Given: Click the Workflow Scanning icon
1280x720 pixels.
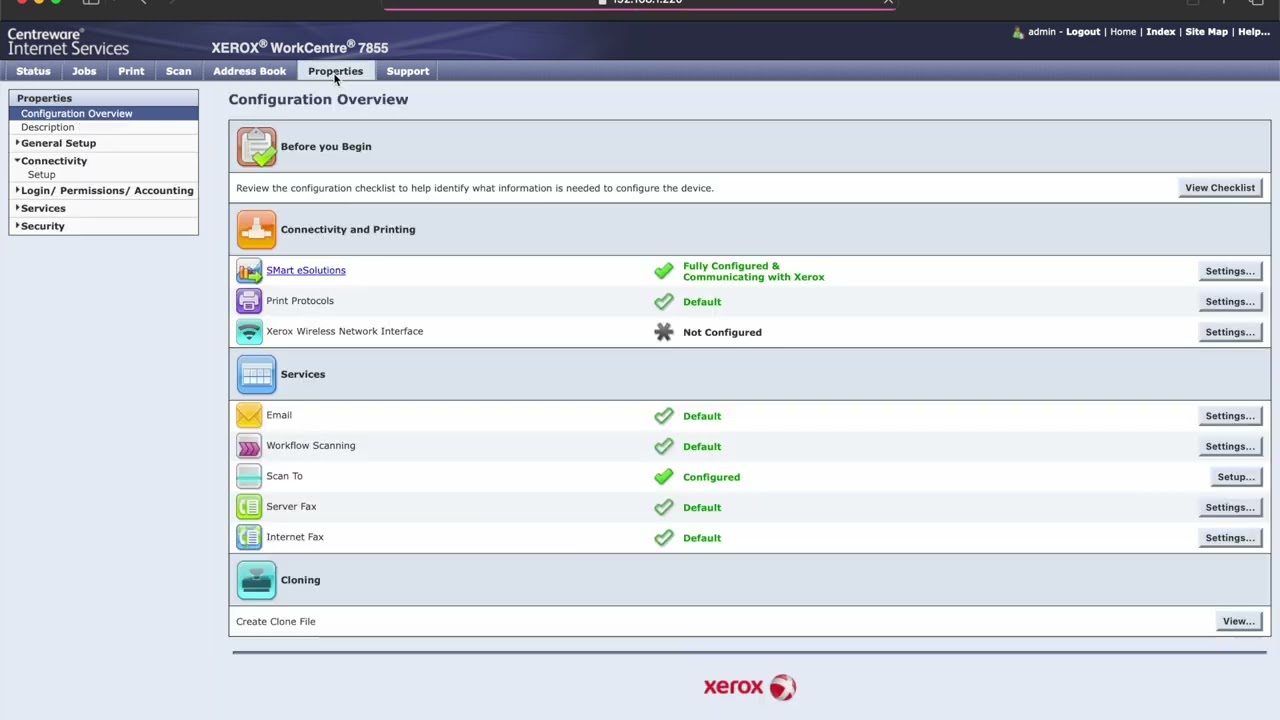Looking at the screenshot, I should [x=249, y=446].
